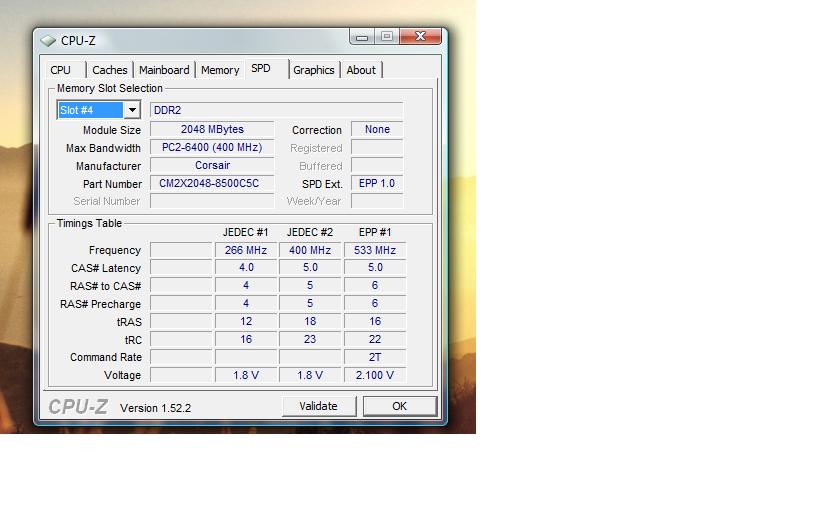The width and height of the screenshot is (840, 525).
Task: Click the 533 MHz frequency cell
Action: tap(375, 250)
